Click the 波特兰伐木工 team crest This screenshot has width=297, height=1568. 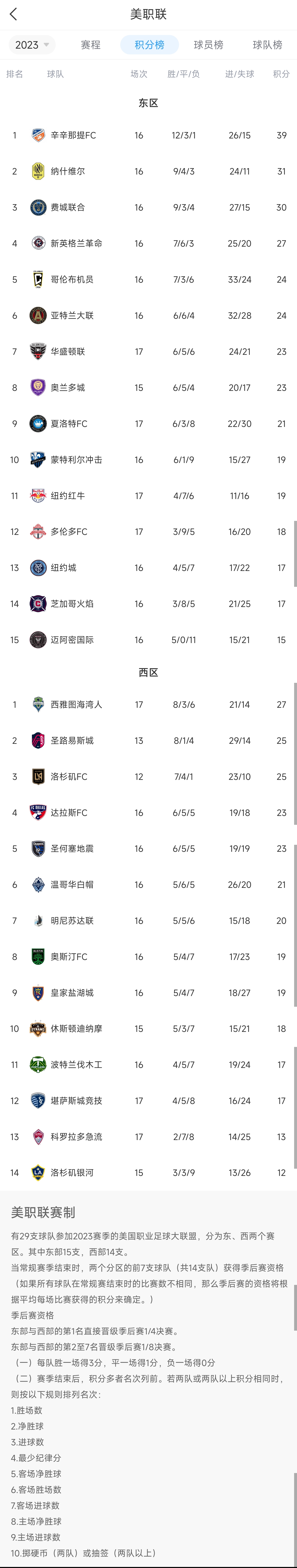pos(38,1065)
